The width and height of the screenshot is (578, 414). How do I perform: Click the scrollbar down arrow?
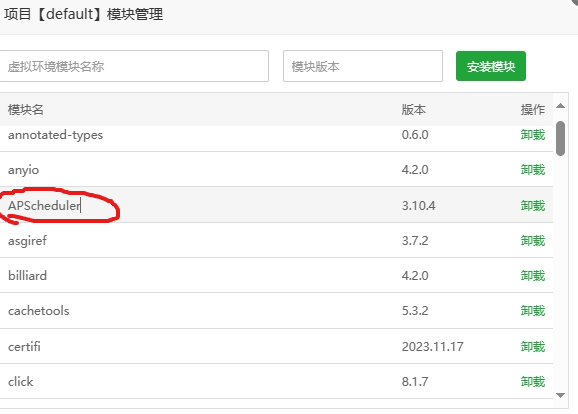pyautogui.click(x=561, y=395)
